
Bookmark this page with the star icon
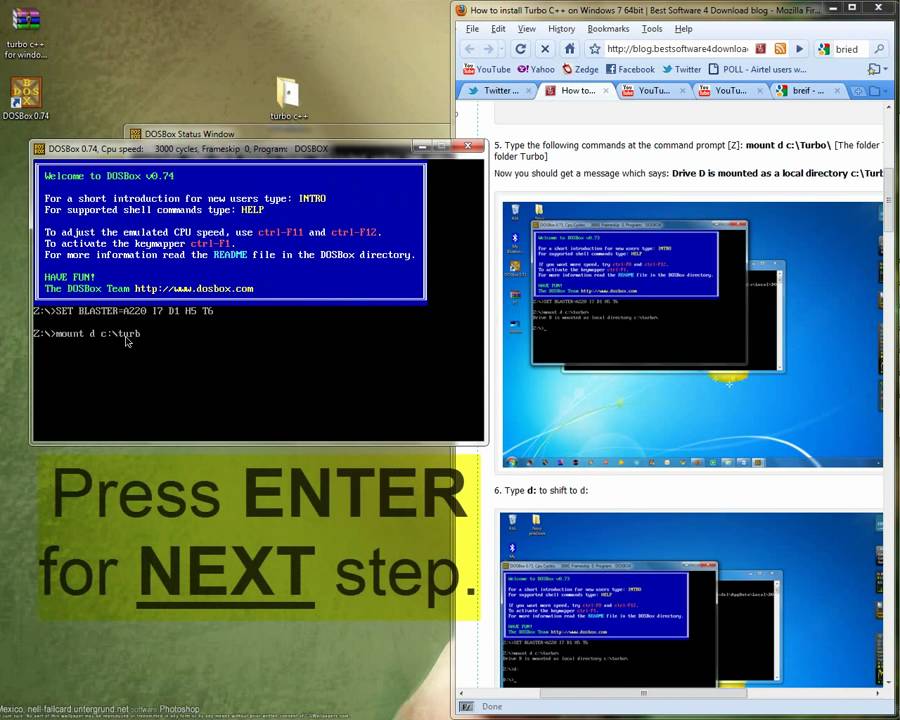coord(595,49)
